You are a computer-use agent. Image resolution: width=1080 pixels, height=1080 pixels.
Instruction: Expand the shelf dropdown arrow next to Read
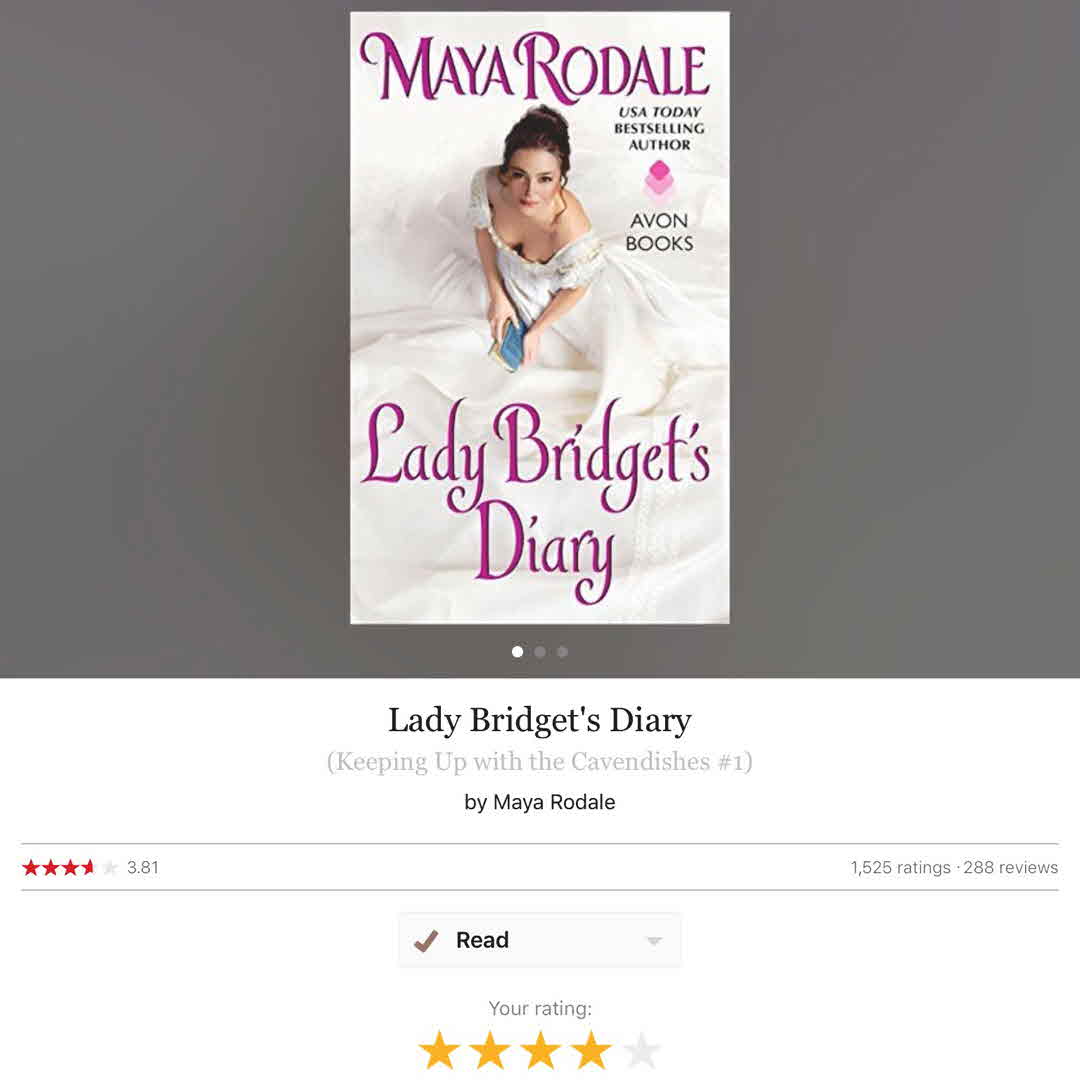[654, 941]
